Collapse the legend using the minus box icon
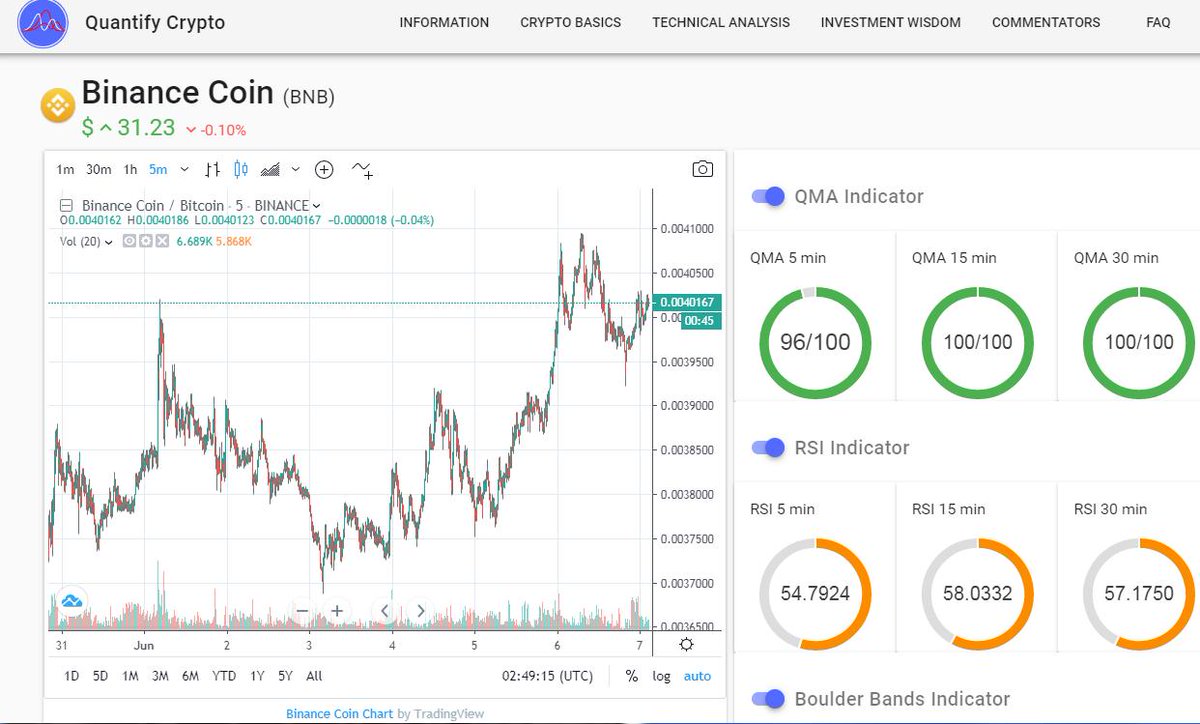The width and height of the screenshot is (1200, 724). [67, 206]
